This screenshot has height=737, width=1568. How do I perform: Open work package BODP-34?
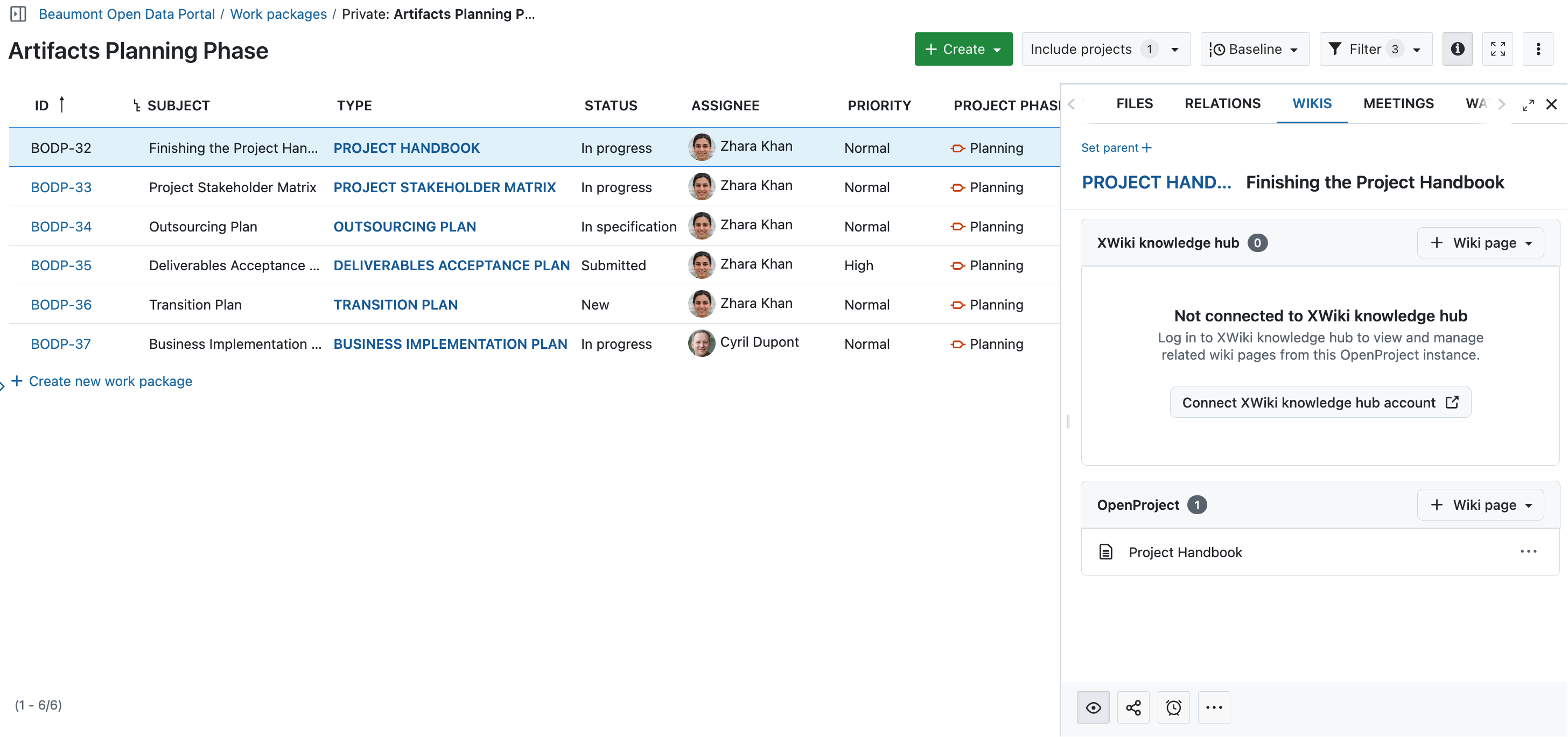tap(61, 227)
